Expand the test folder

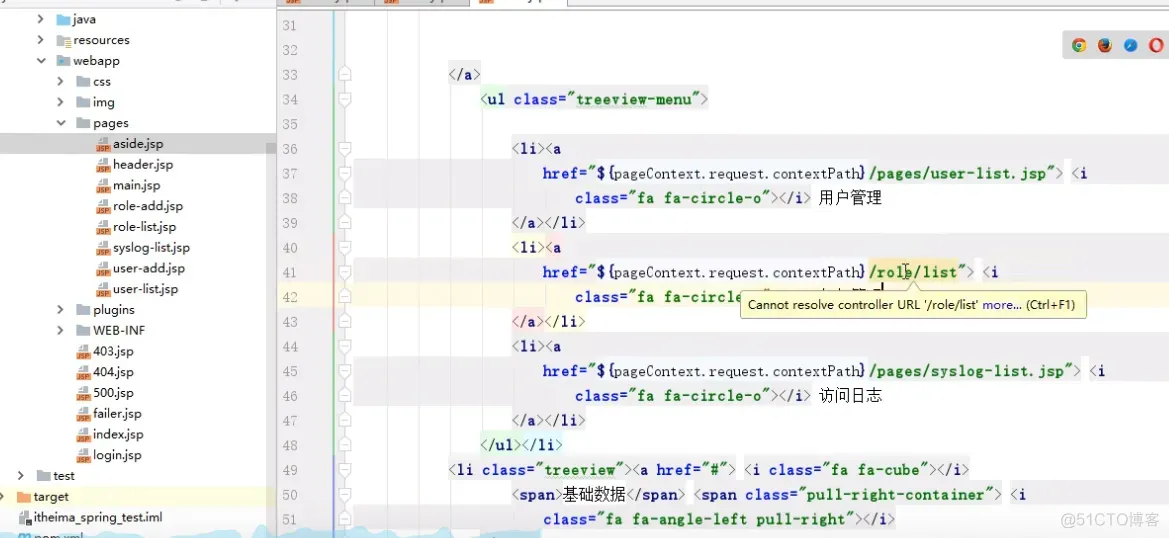21,476
